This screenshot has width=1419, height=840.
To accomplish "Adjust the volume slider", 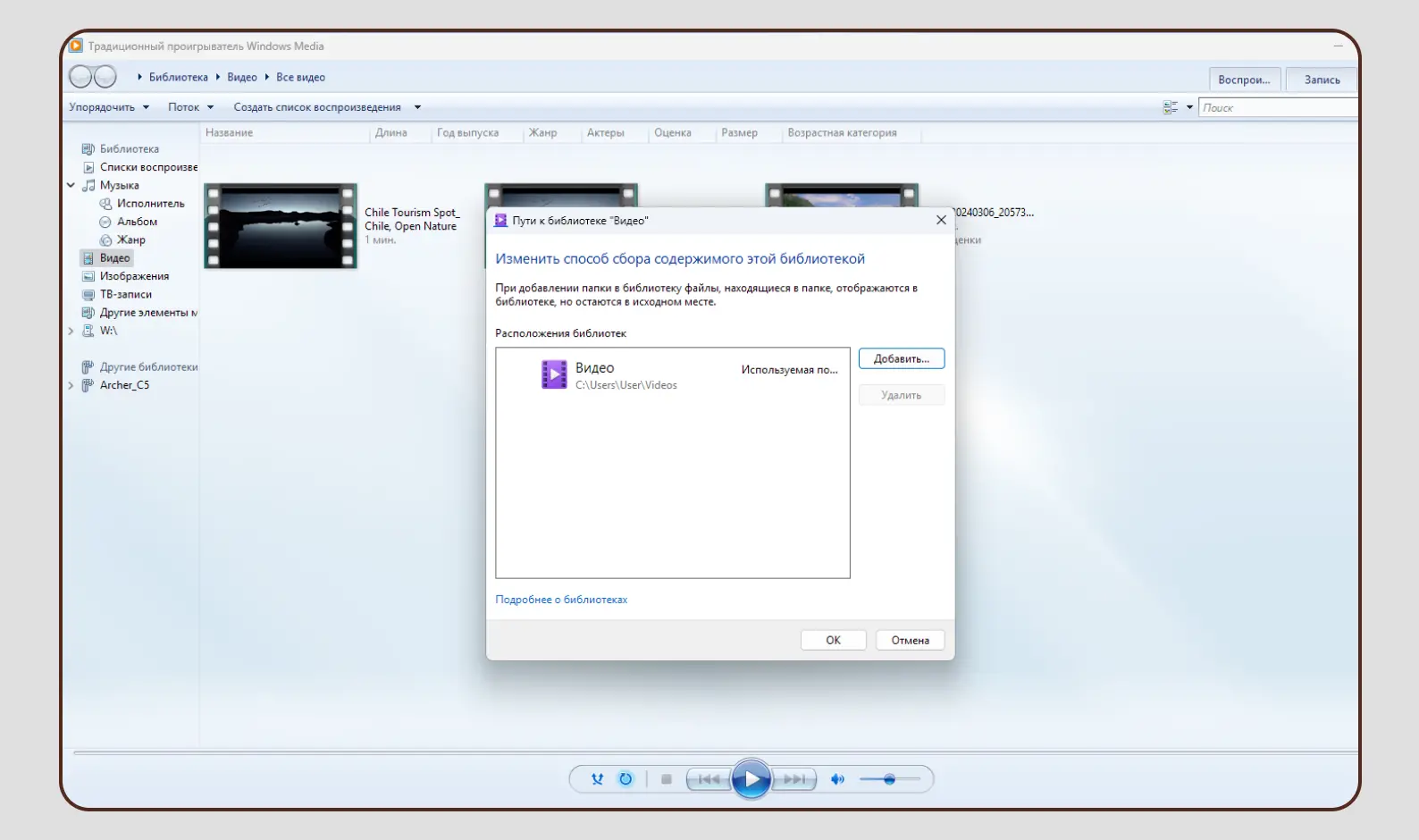I will 889,779.
